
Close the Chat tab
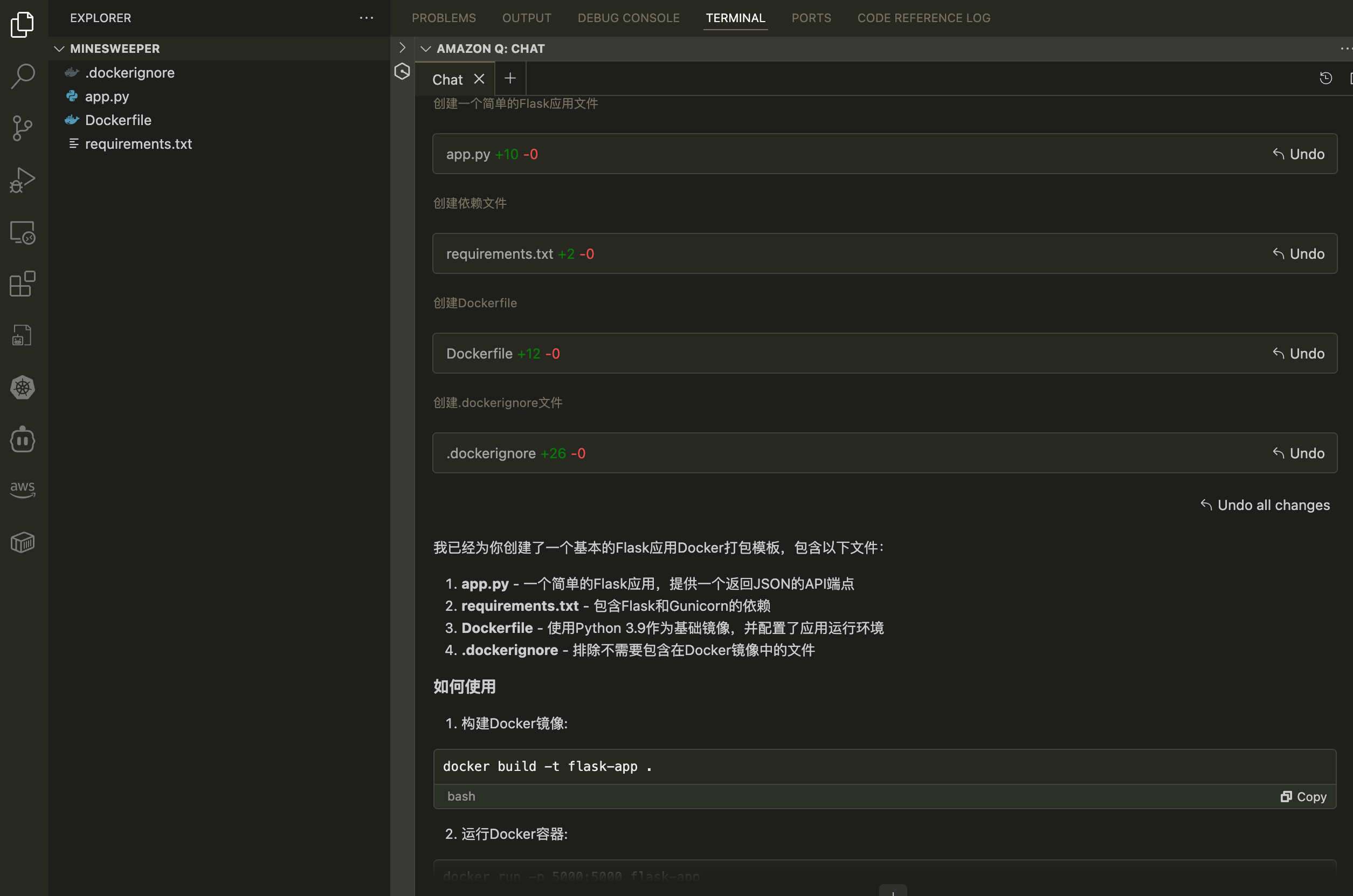tap(479, 79)
